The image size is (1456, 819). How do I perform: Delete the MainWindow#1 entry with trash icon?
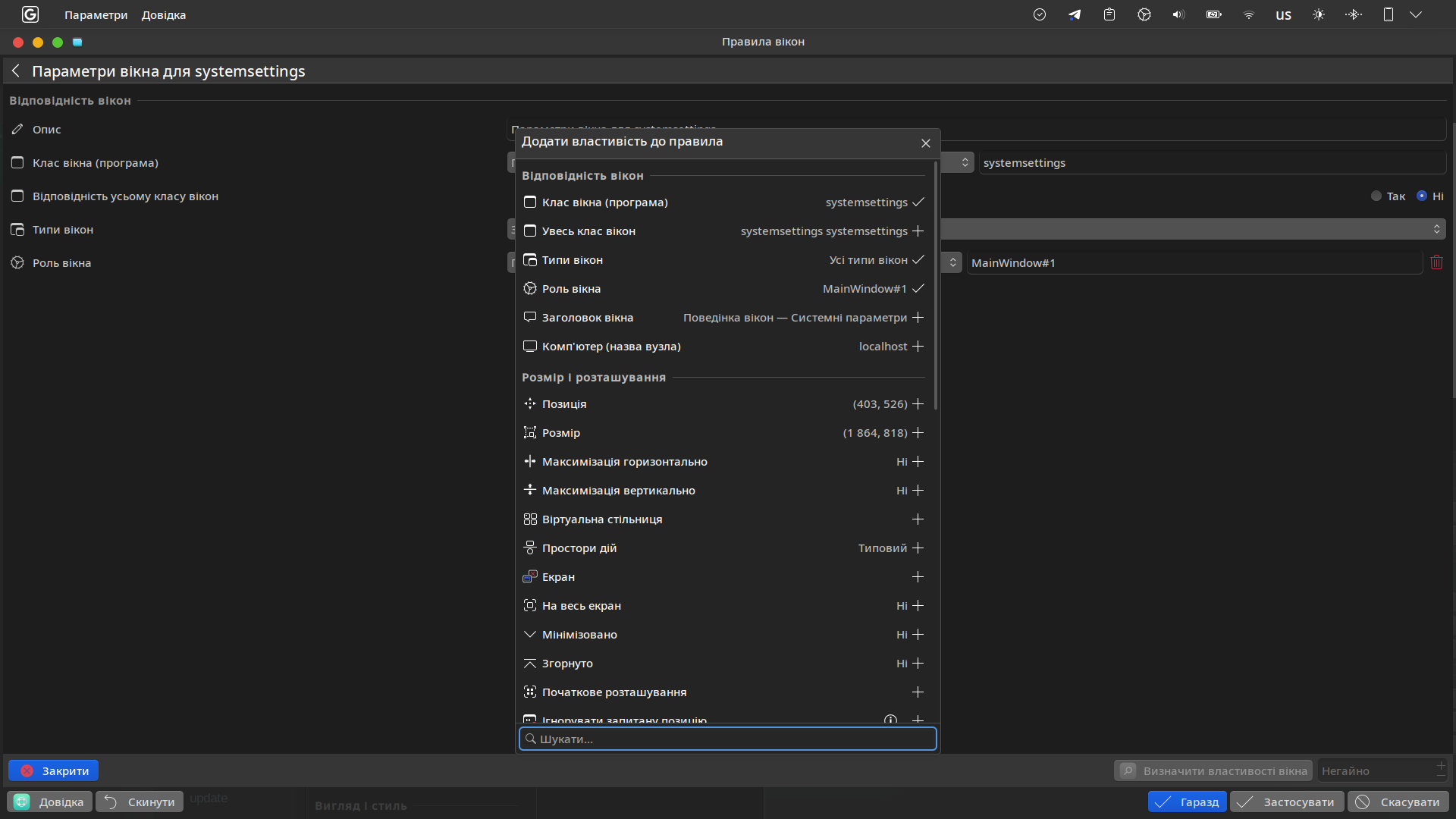tap(1437, 262)
